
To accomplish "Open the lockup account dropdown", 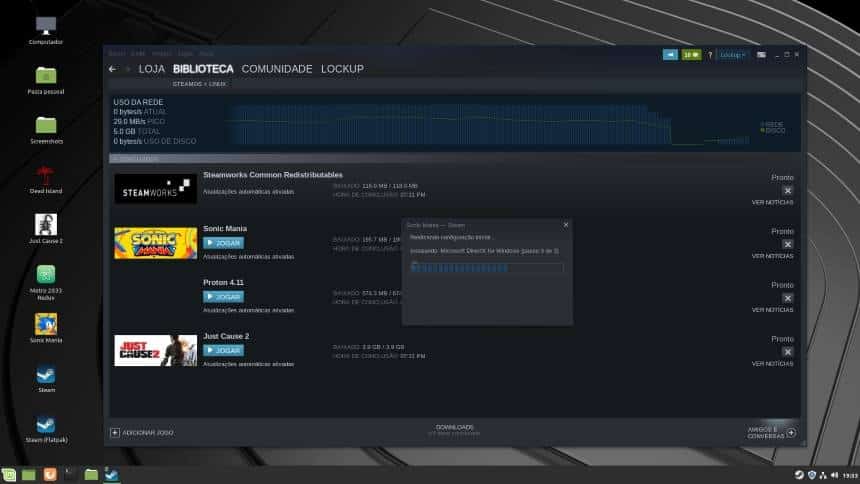I will (733, 55).
